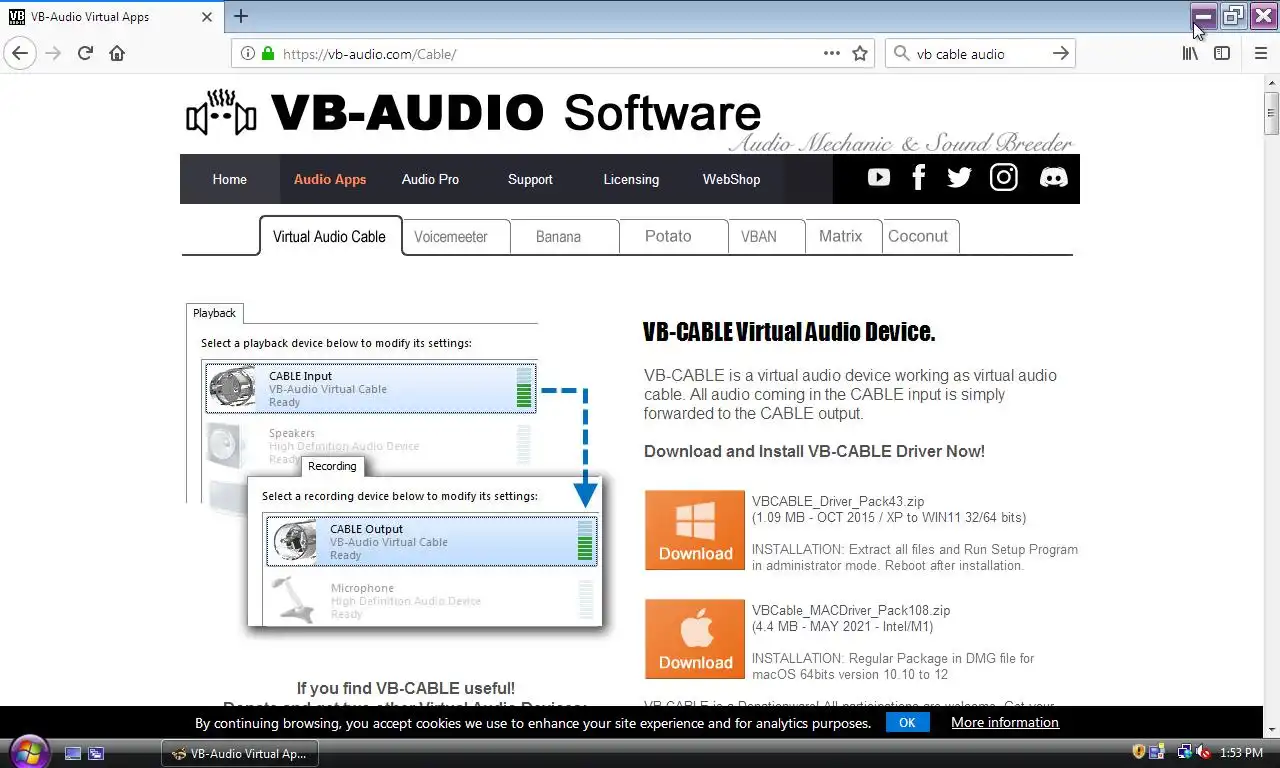Close the VB-Audio Virtual Apps tab
Image resolution: width=1280 pixels, height=768 pixels.
(207, 17)
